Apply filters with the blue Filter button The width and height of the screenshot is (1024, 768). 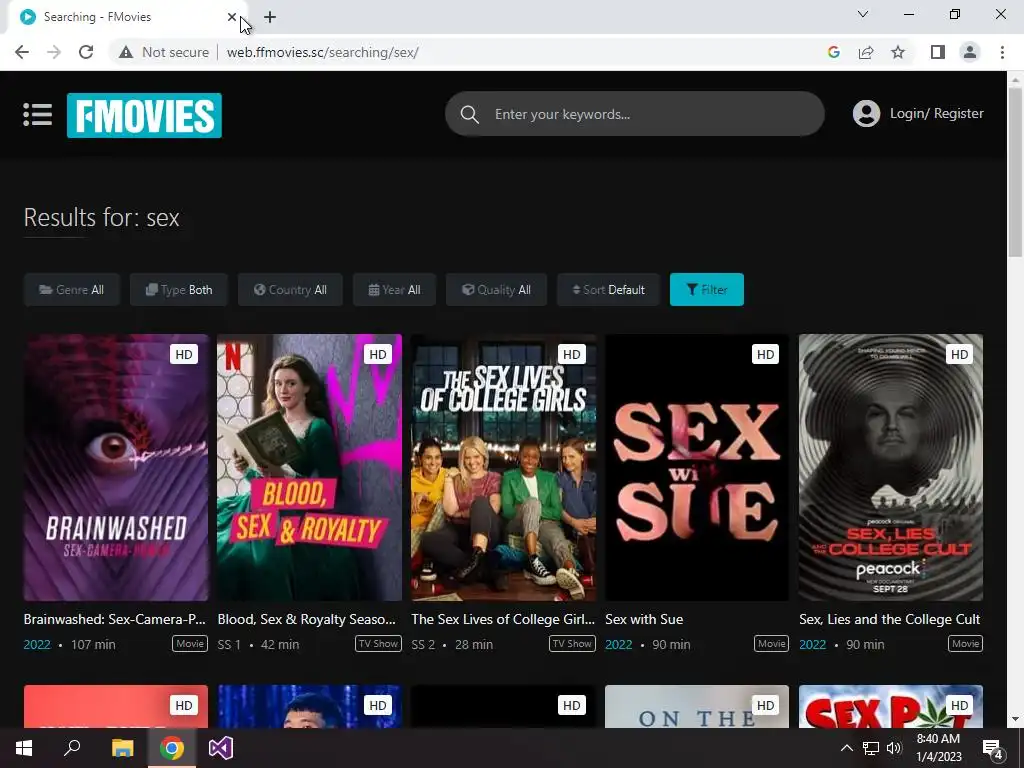[707, 289]
